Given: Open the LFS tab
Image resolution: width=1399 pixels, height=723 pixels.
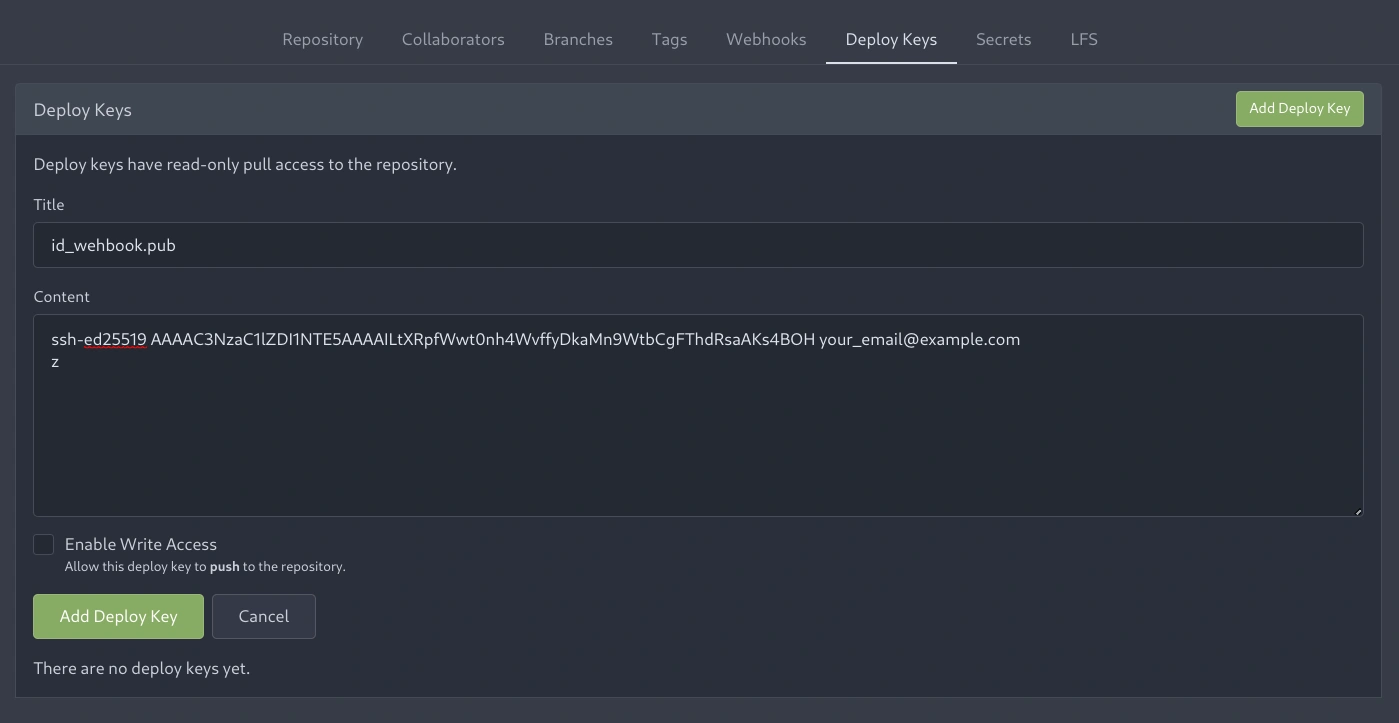Looking at the screenshot, I should 1084,39.
